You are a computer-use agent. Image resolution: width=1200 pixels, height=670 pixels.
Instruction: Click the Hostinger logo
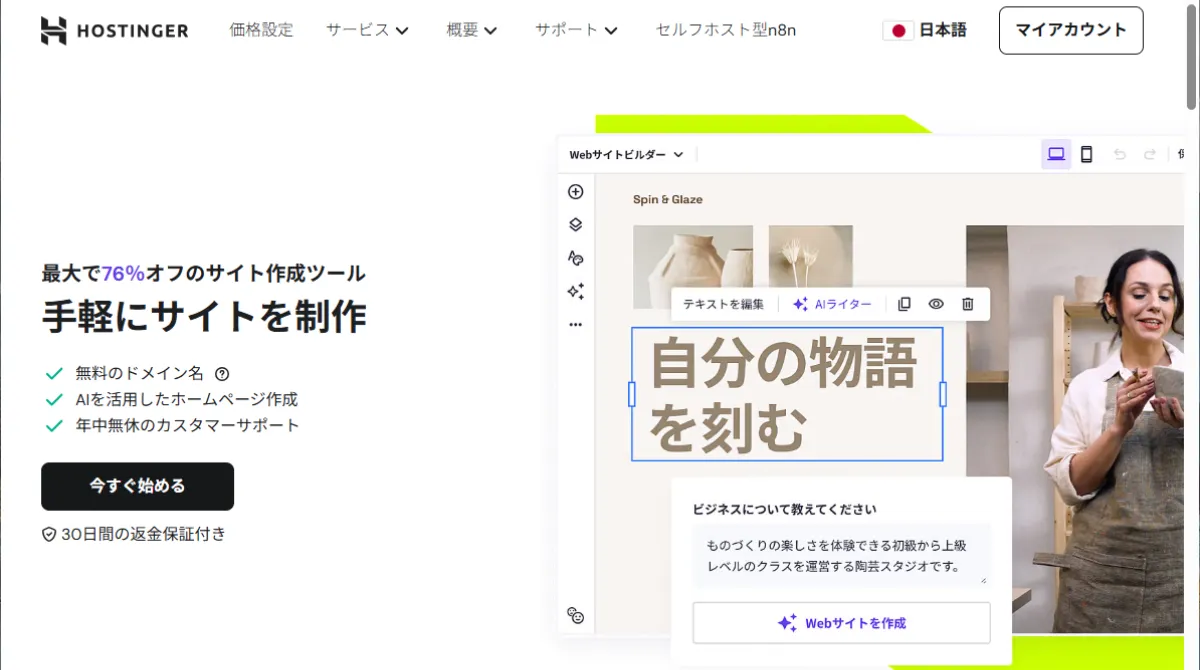click(114, 30)
